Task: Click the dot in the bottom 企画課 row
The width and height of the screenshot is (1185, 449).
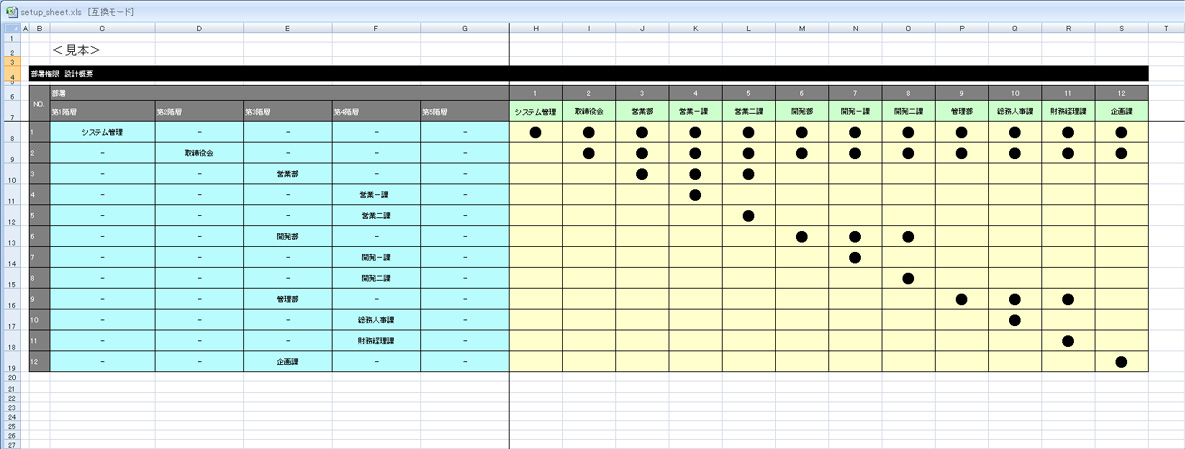Action: 1121,362
